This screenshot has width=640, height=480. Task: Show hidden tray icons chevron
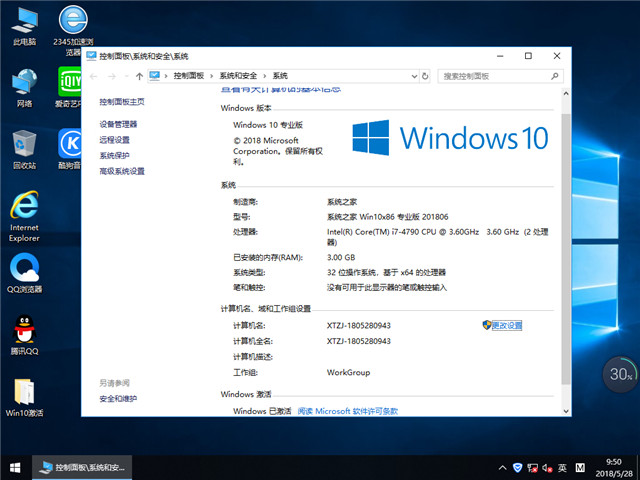[502, 468]
